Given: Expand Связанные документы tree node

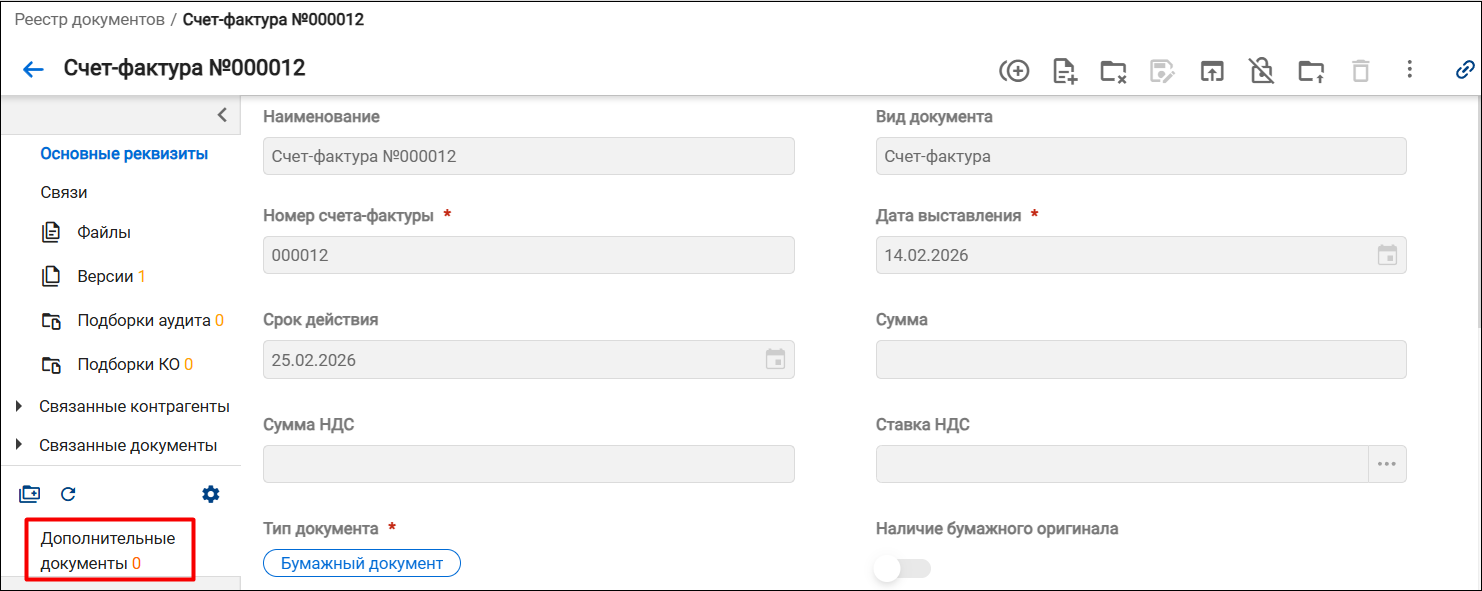Looking at the screenshot, I should pyautogui.click(x=19, y=445).
